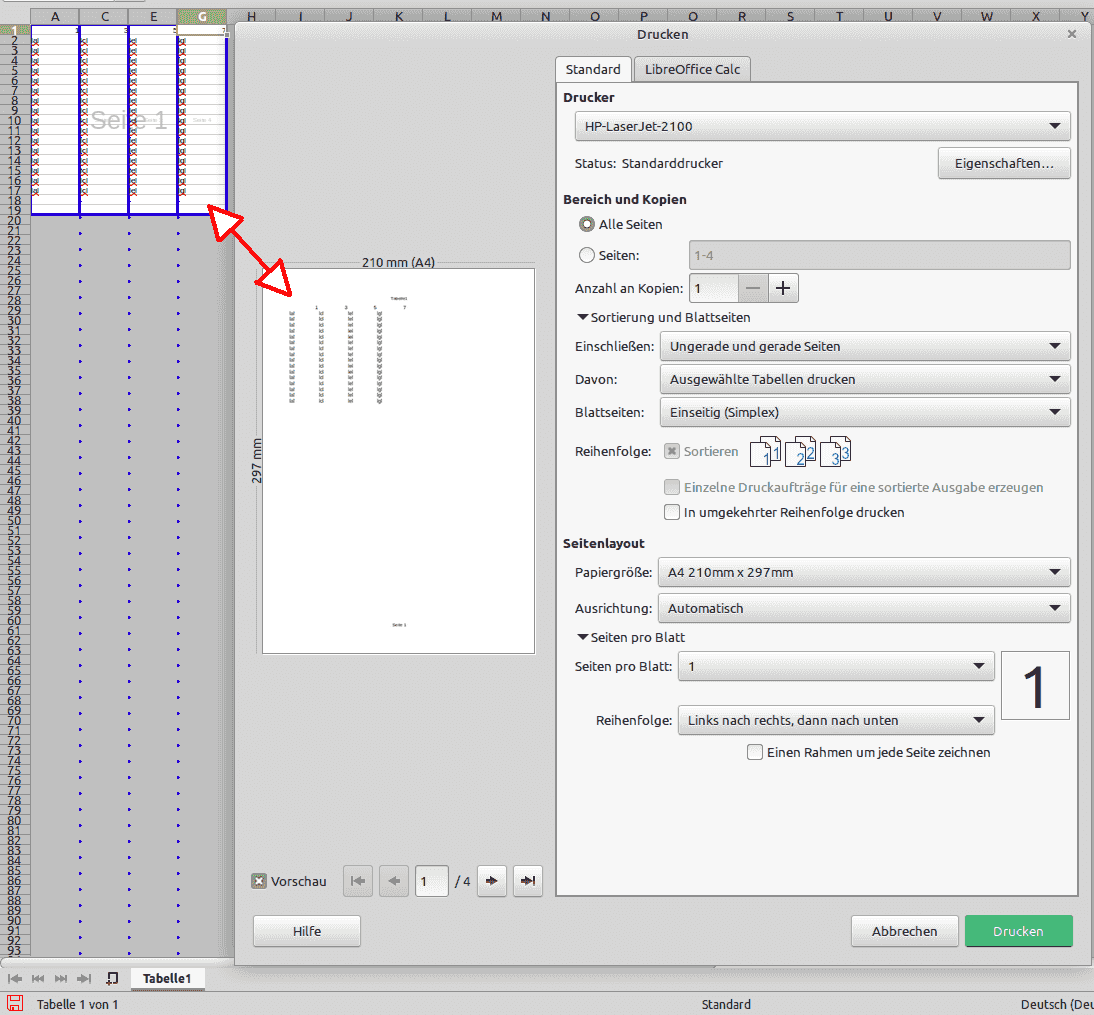Toggle the Vorschau checkbox
Image resolution: width=1094 pixels, height=1015 pixels.
tap(259, 881)
